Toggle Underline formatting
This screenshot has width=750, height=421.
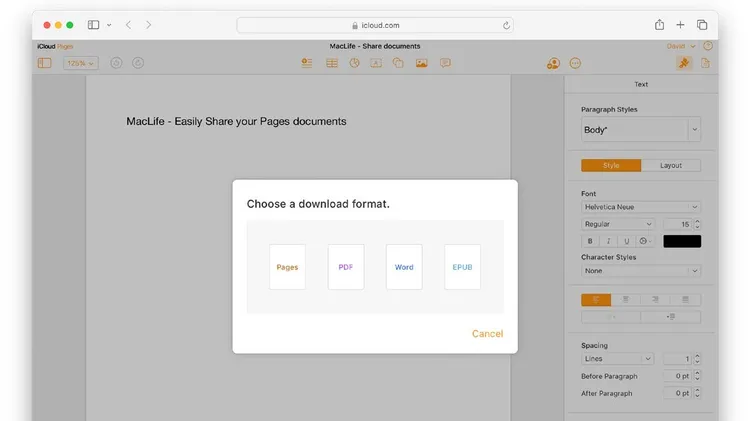tap(627, 241)
